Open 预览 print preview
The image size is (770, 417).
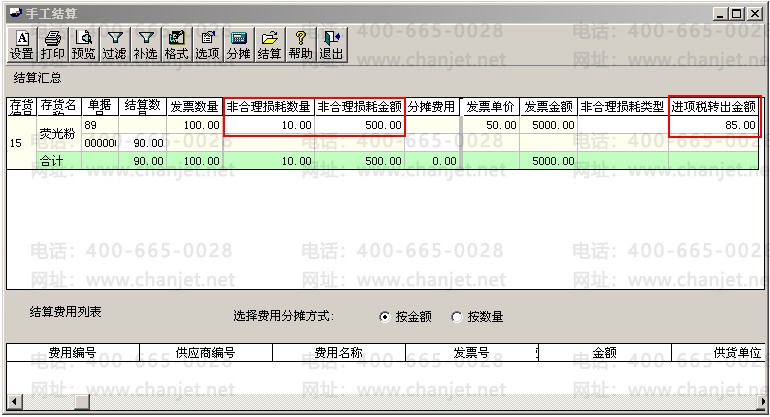coord(83,45)
